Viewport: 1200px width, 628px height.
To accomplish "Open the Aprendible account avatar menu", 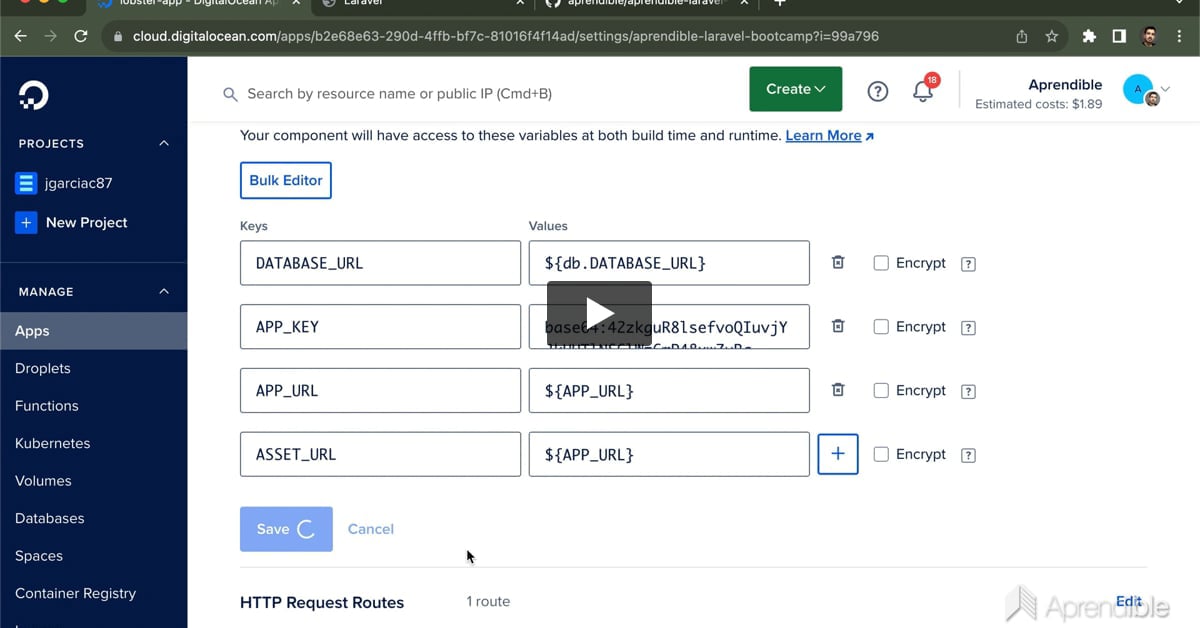I will (1145, 91).
